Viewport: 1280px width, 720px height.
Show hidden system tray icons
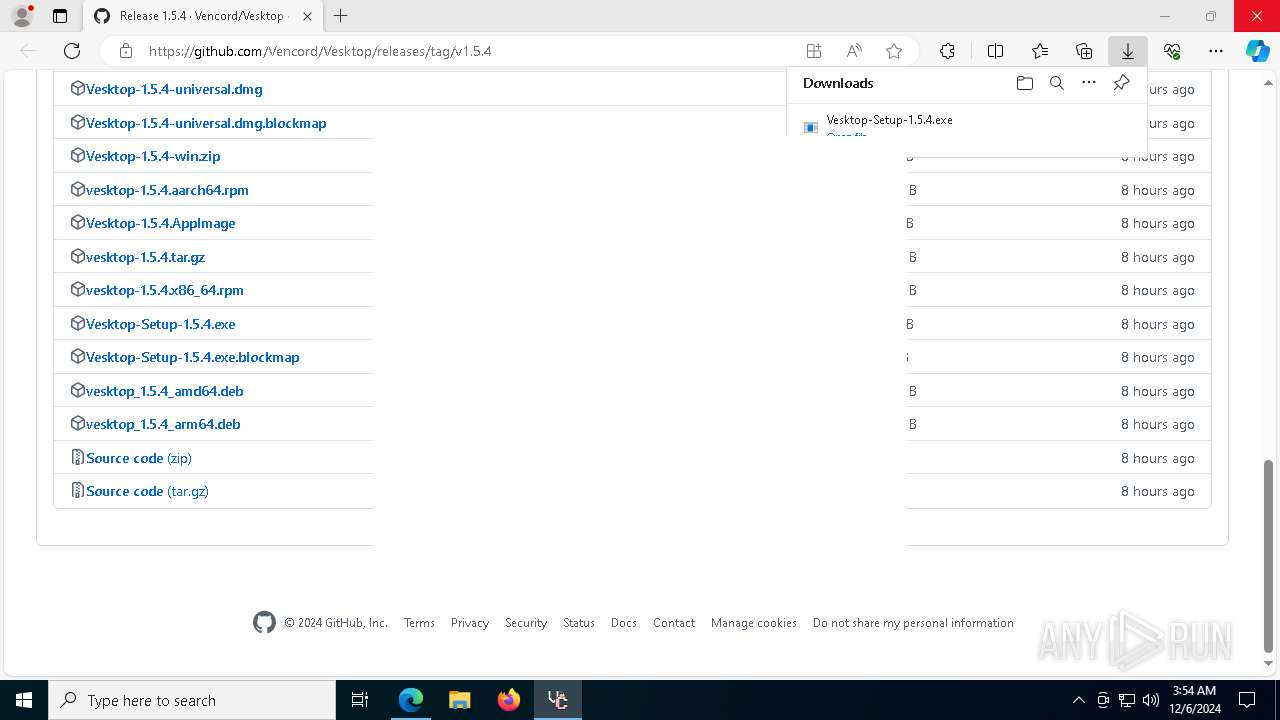pos(1079,700)
